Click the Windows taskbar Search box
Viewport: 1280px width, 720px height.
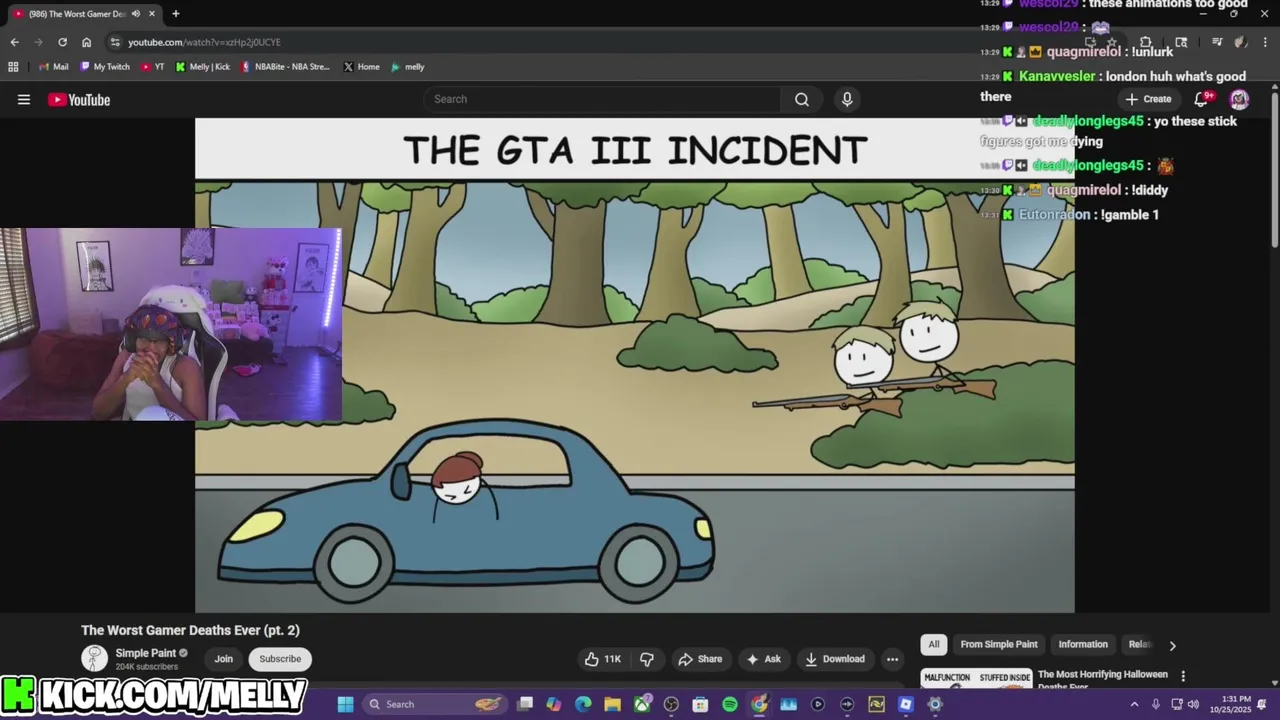[x=434, y=704]
